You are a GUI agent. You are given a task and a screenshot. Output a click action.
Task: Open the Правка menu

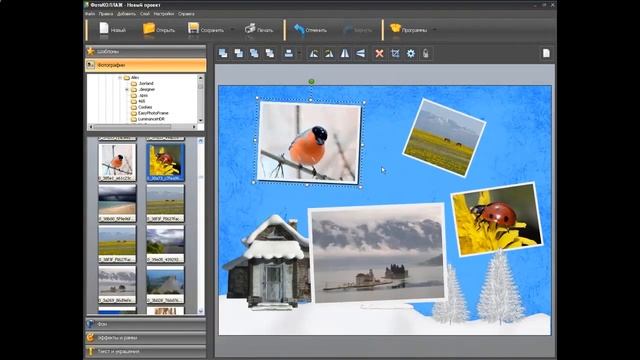[x=106, y=14]
